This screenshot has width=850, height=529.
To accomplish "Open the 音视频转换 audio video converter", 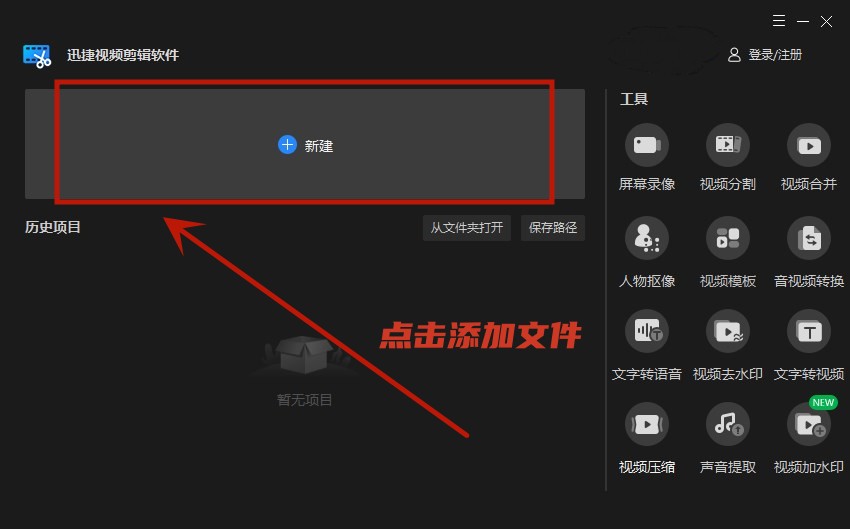I will click(809, 238).
